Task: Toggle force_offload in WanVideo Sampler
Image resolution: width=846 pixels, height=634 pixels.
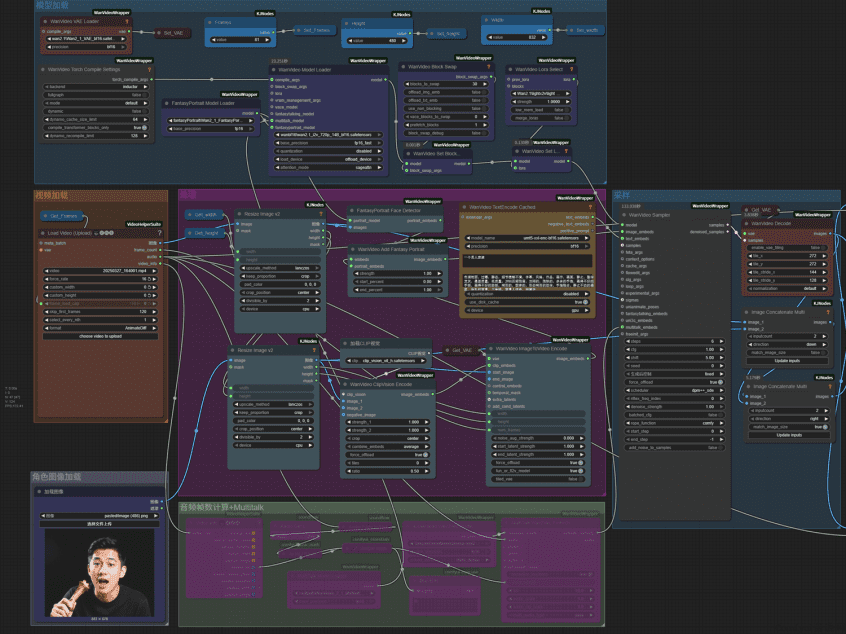Action: 674,382
